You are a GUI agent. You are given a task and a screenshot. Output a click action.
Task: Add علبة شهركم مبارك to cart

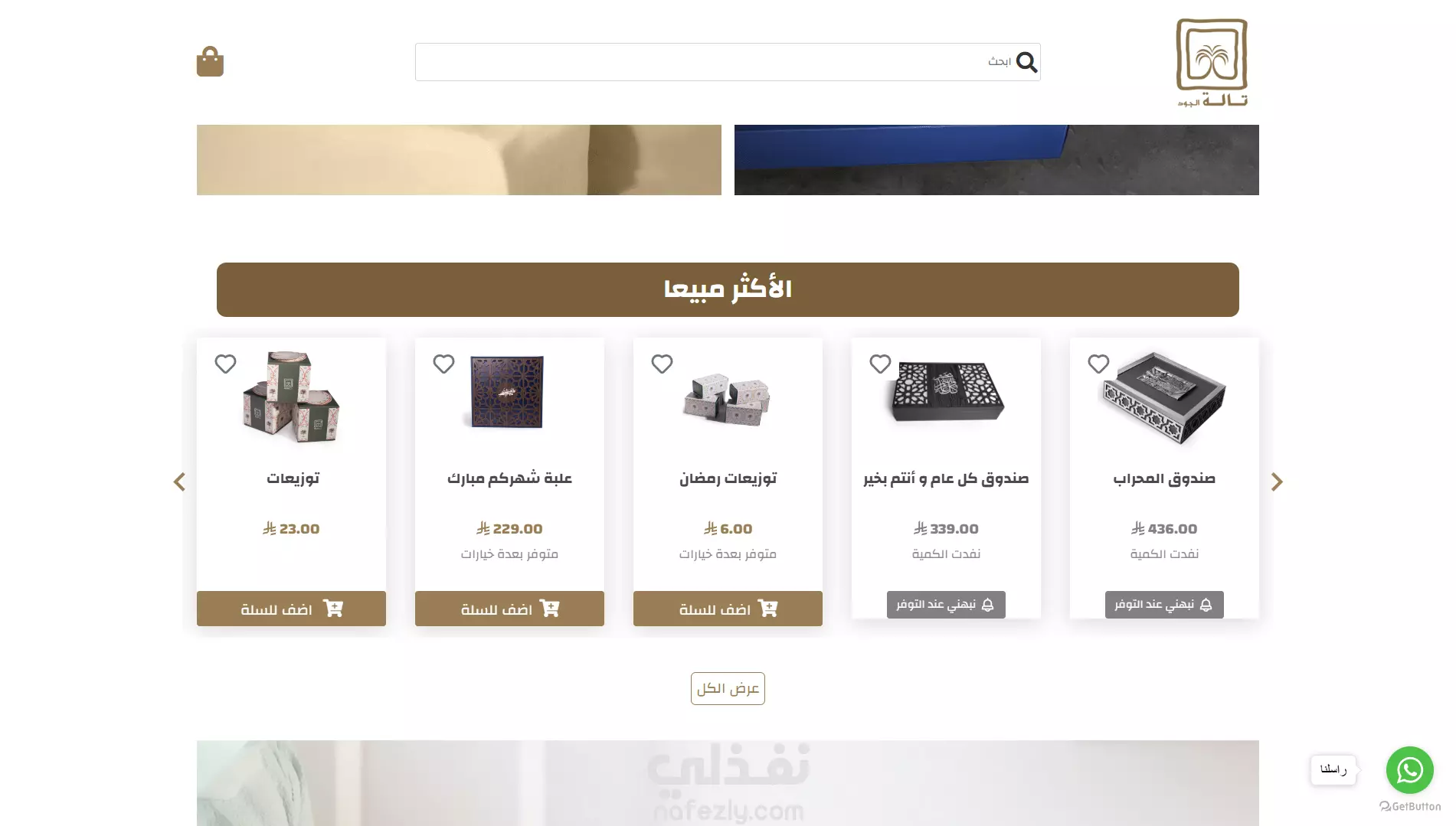pyautogui.click(x=509, y=609)
